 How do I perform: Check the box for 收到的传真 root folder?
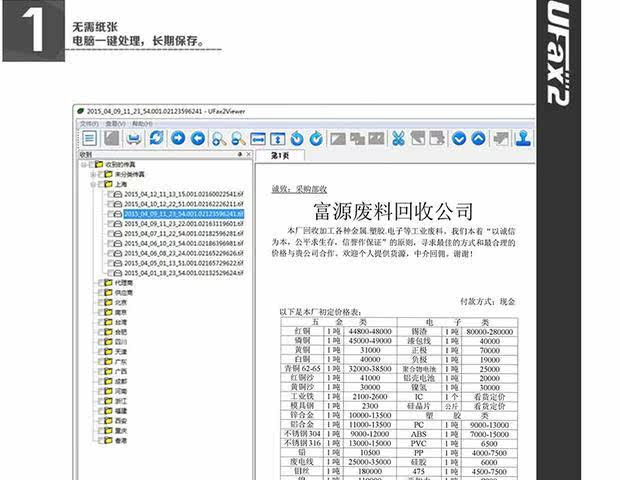coord(91,164)
